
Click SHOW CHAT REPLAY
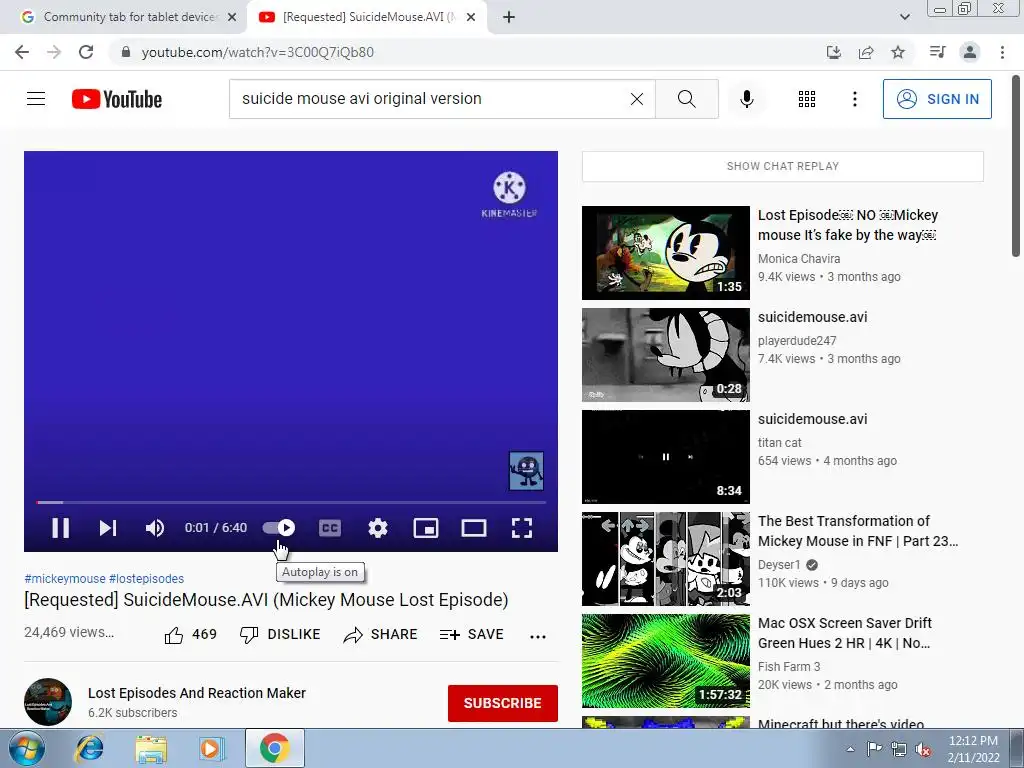(782, 166)
